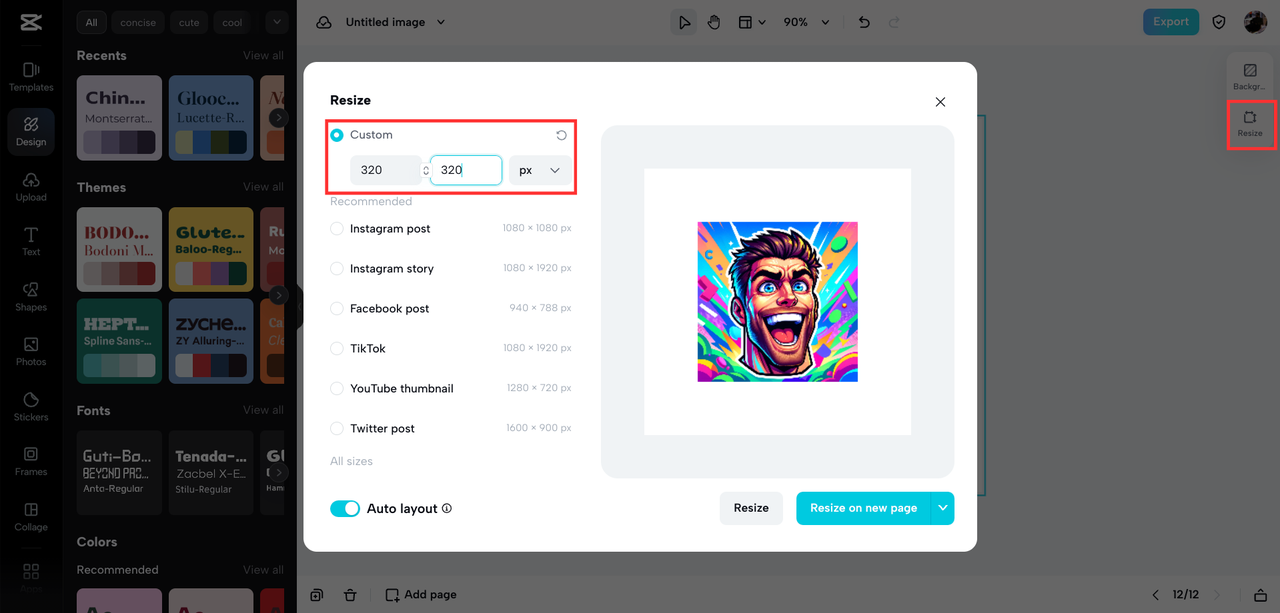Select the Facebook post radio option
This screenshot has width=1280, height=613.
point(337,308)
